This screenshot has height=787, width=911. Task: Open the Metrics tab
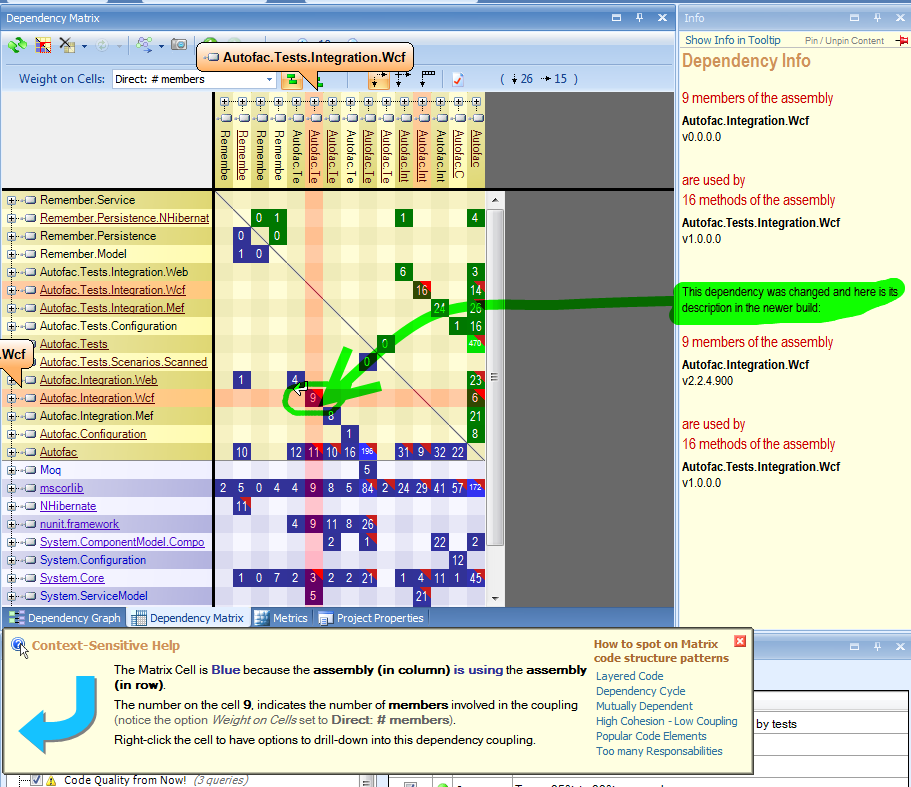click(x=282, y=618)
